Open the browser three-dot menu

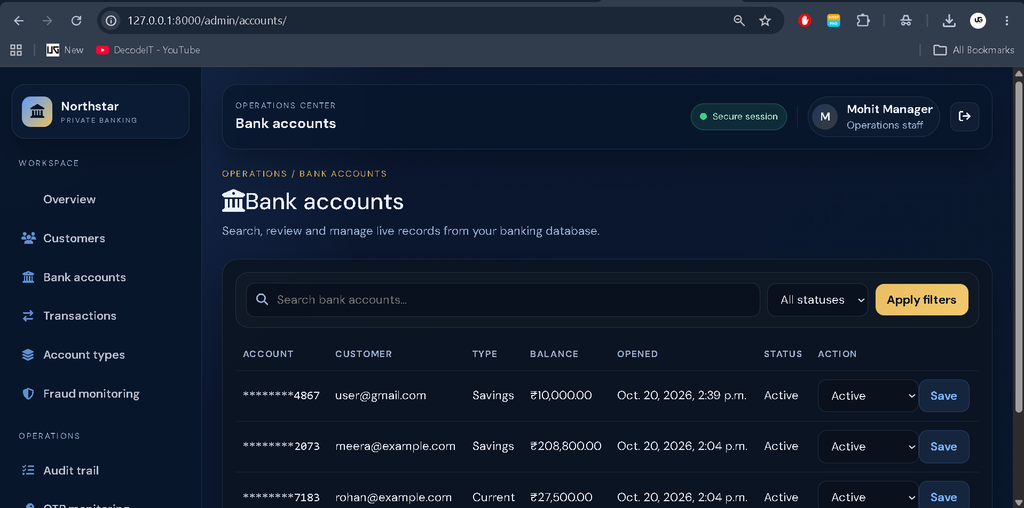(x=1006, y=21)
